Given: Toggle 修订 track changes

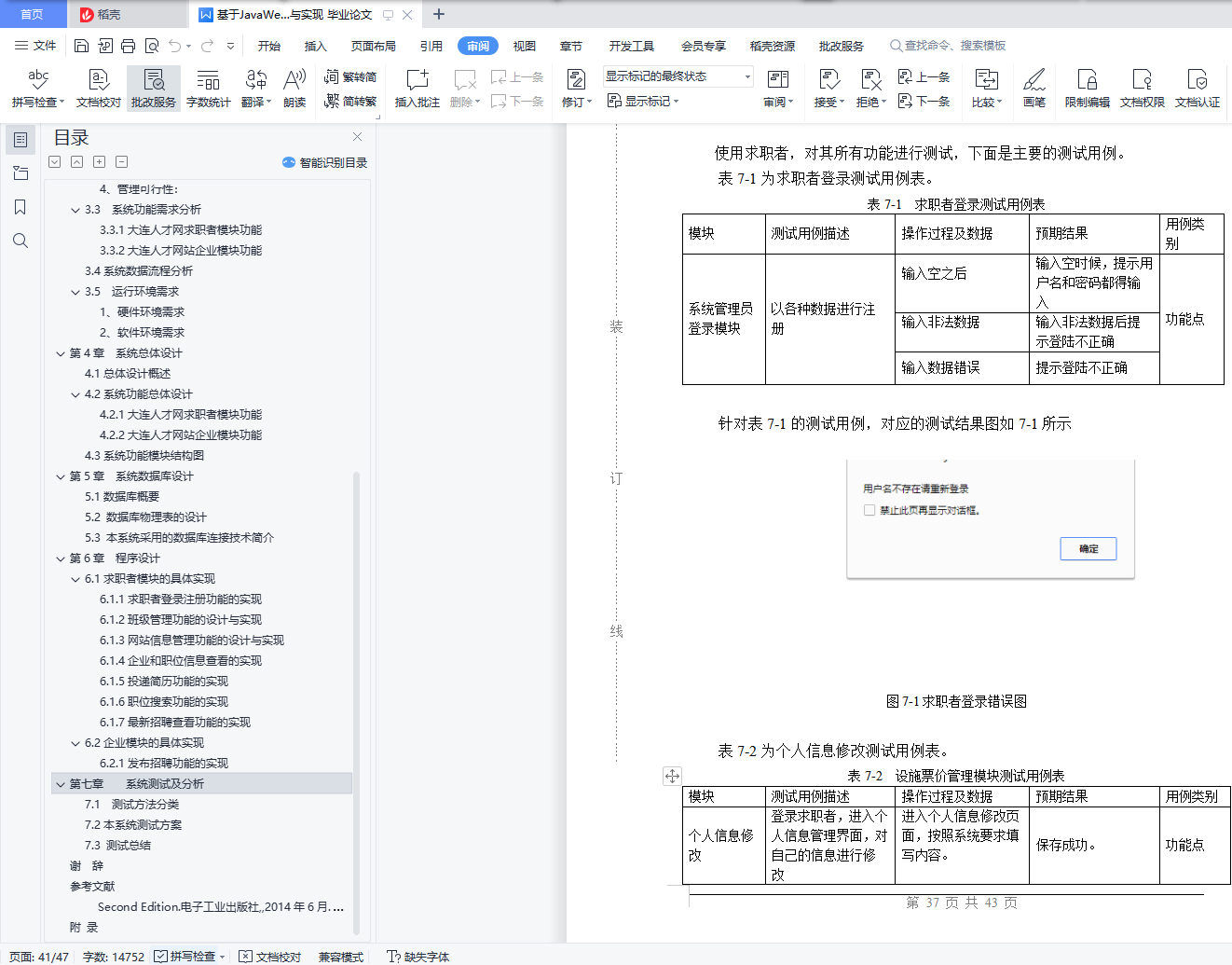Looking at the screenshot, I should (x=577, y=89).
